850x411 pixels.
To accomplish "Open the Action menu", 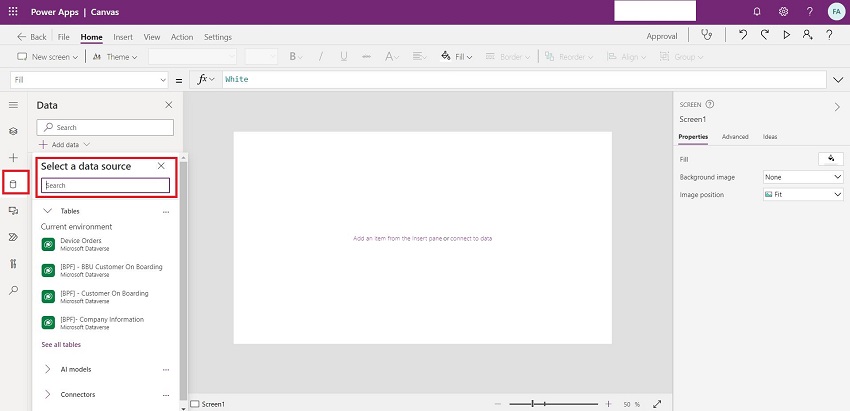I will pyautogui.click(x=182, y=37).
